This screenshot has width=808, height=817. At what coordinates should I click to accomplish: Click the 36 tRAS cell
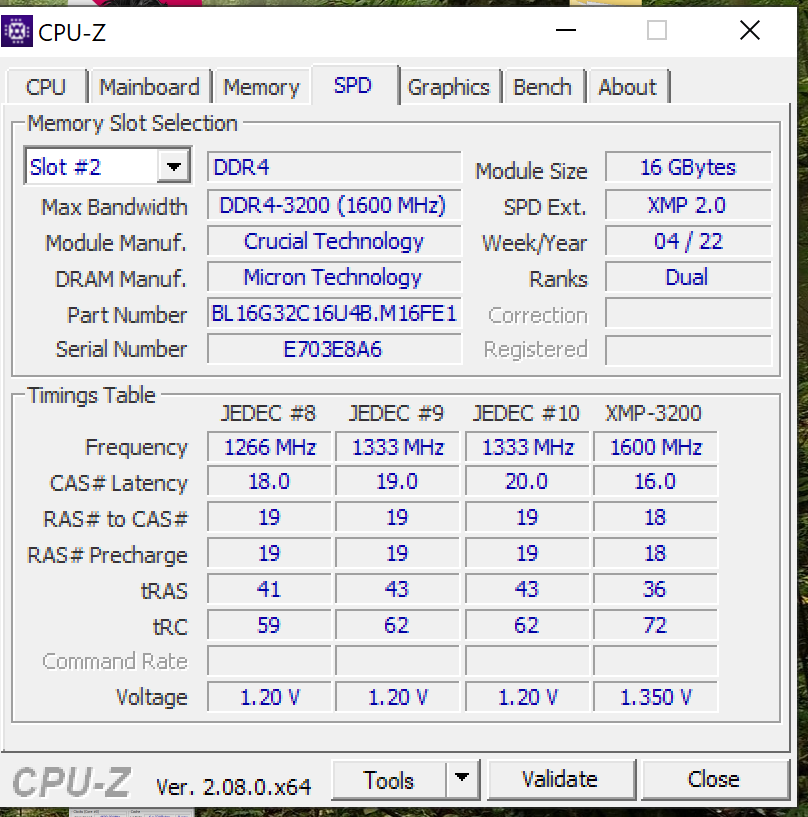pos(655,589)
